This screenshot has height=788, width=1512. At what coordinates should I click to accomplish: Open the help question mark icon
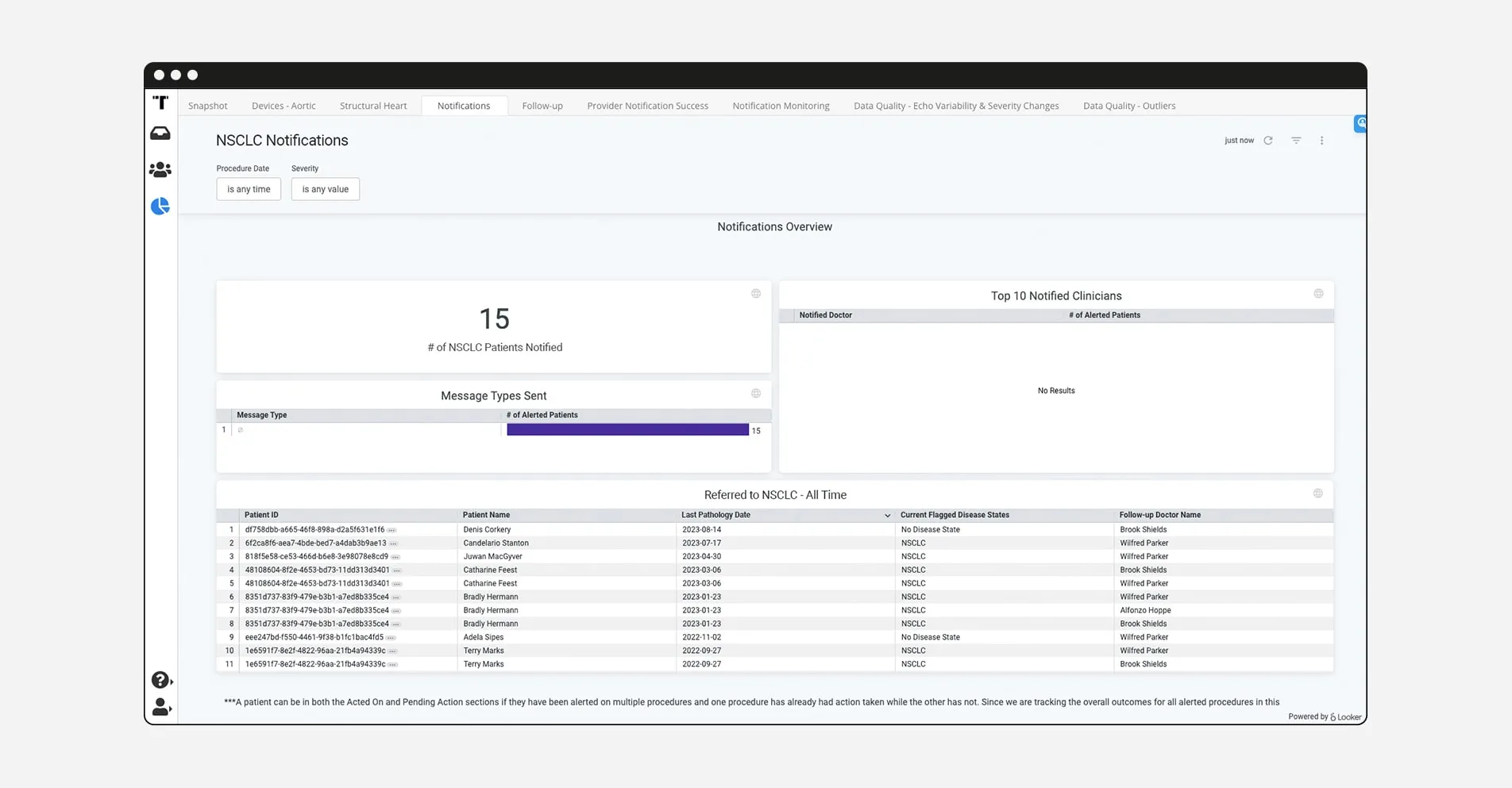161,680
